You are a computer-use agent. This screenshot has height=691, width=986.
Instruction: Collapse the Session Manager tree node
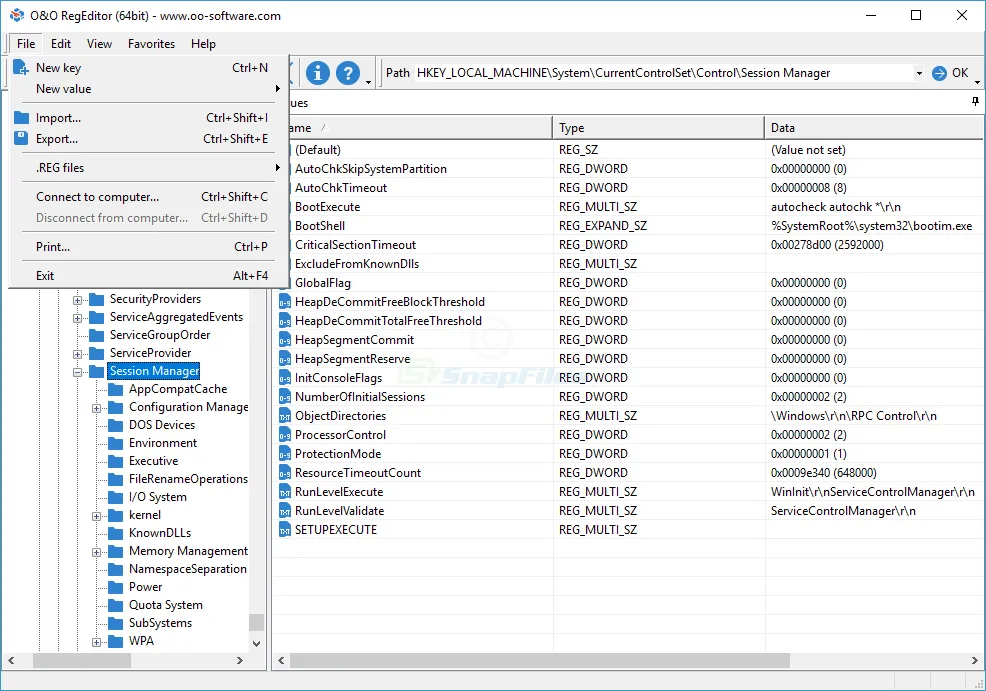coord(77,372)
